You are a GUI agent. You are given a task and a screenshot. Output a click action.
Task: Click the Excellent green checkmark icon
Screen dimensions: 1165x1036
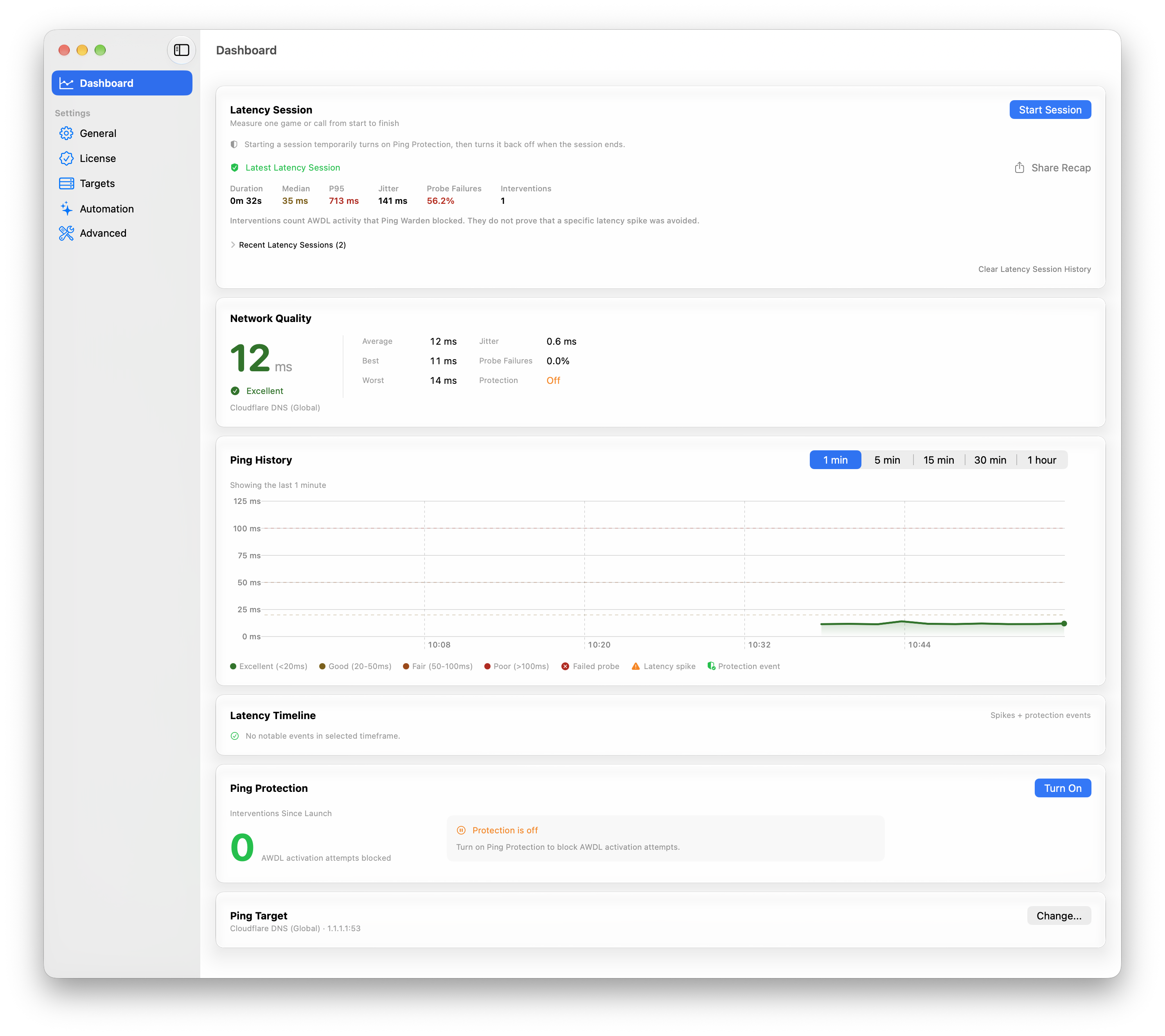235,391
